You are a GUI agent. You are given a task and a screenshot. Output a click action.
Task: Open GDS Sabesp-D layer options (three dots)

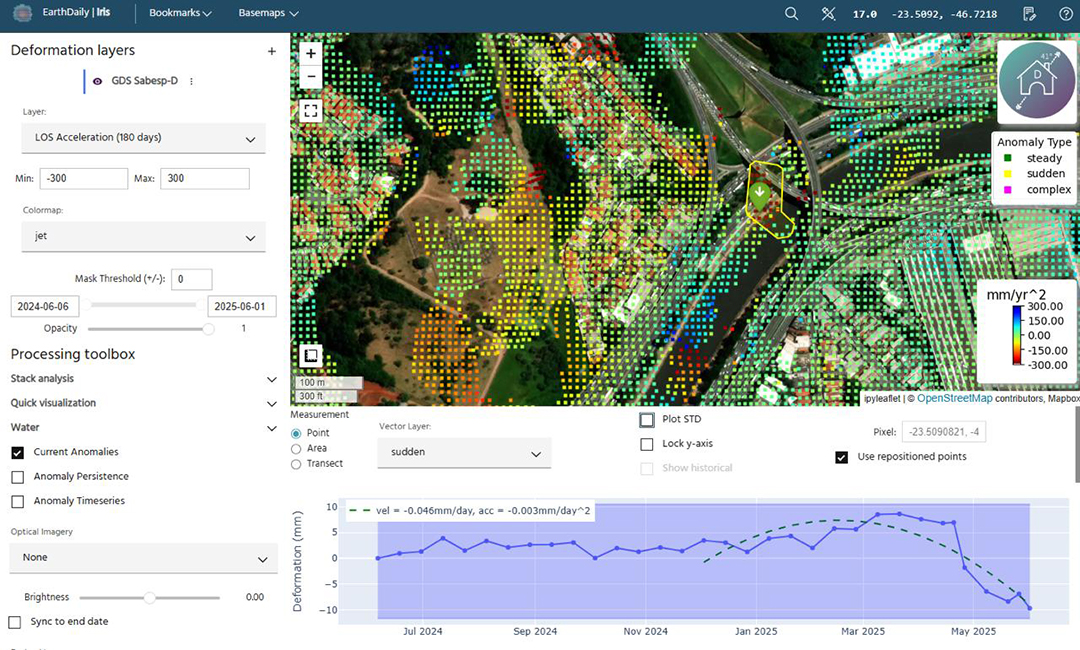tap(191, 82)
